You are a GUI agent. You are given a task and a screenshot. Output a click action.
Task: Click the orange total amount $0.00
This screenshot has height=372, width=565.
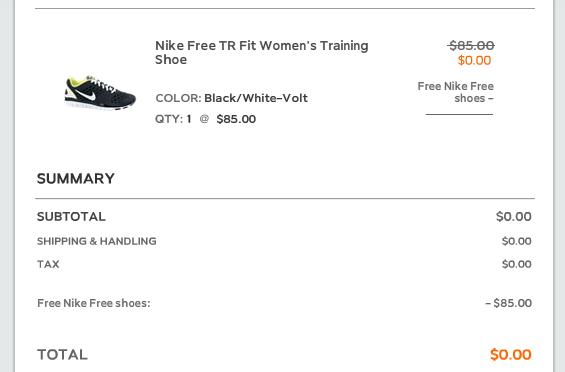[511, 355]
